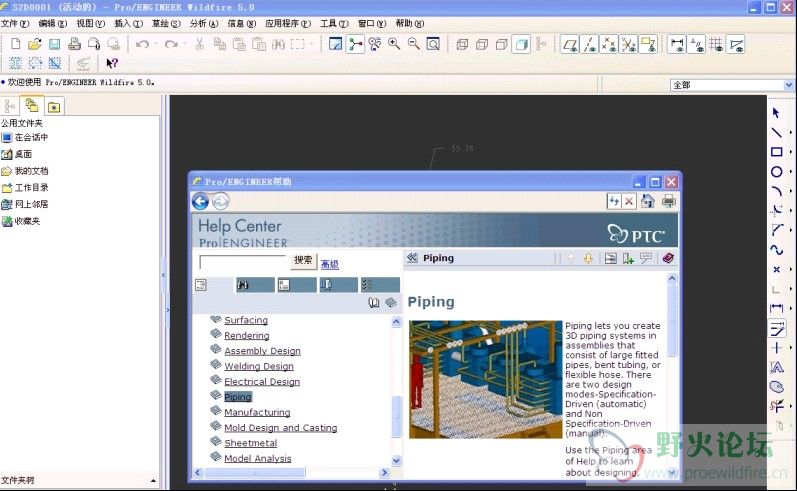Print the help topic
Screen dimensions: 797x491
[668, 201]
